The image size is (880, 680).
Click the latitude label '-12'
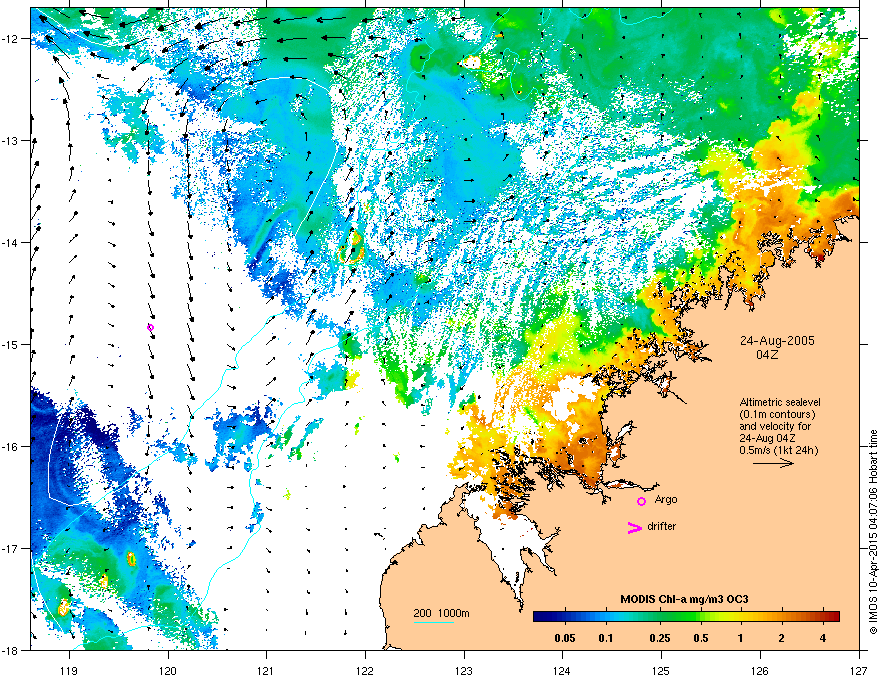tap(10, 38)
